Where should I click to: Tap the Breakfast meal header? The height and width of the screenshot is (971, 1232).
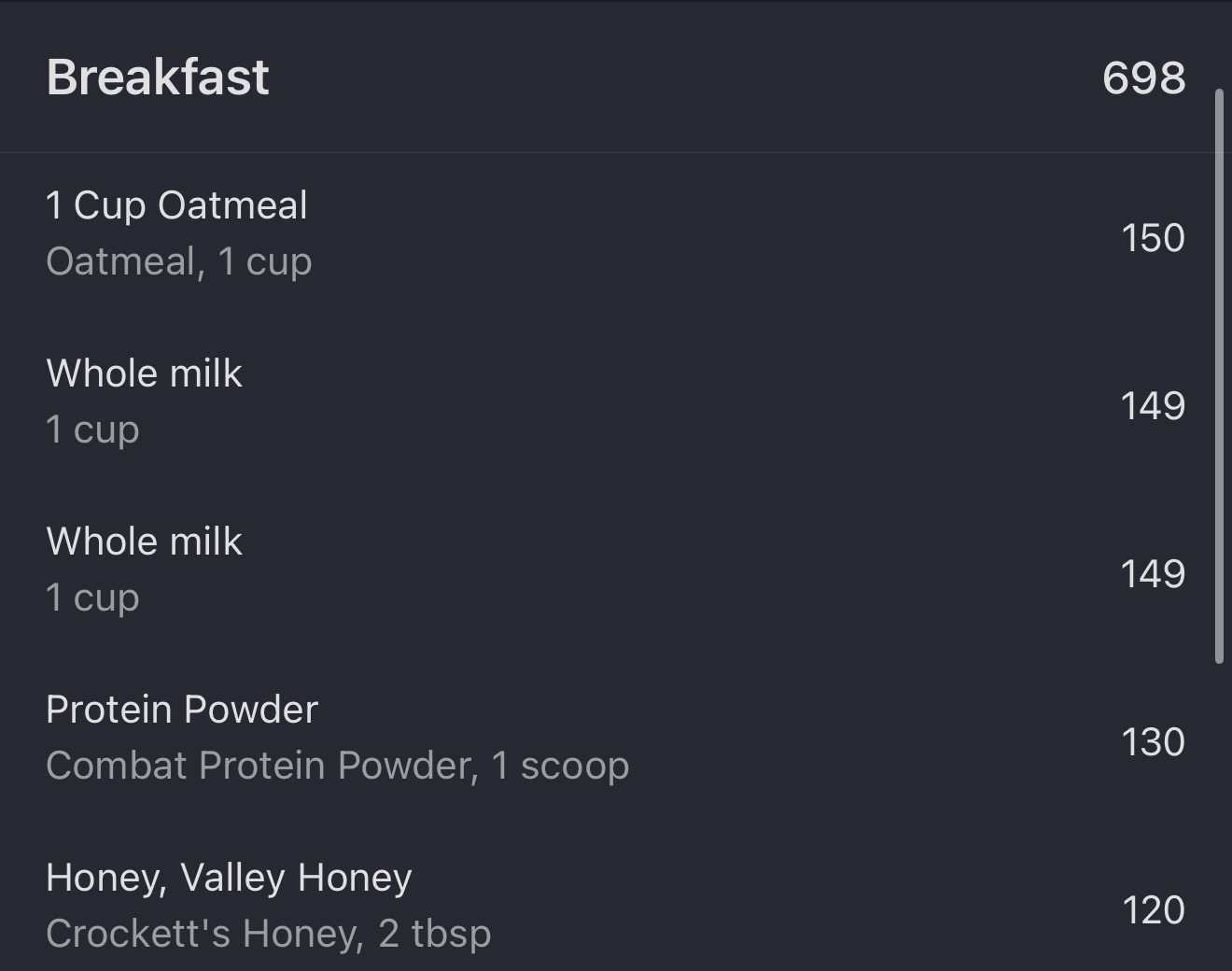coord(158,77)
